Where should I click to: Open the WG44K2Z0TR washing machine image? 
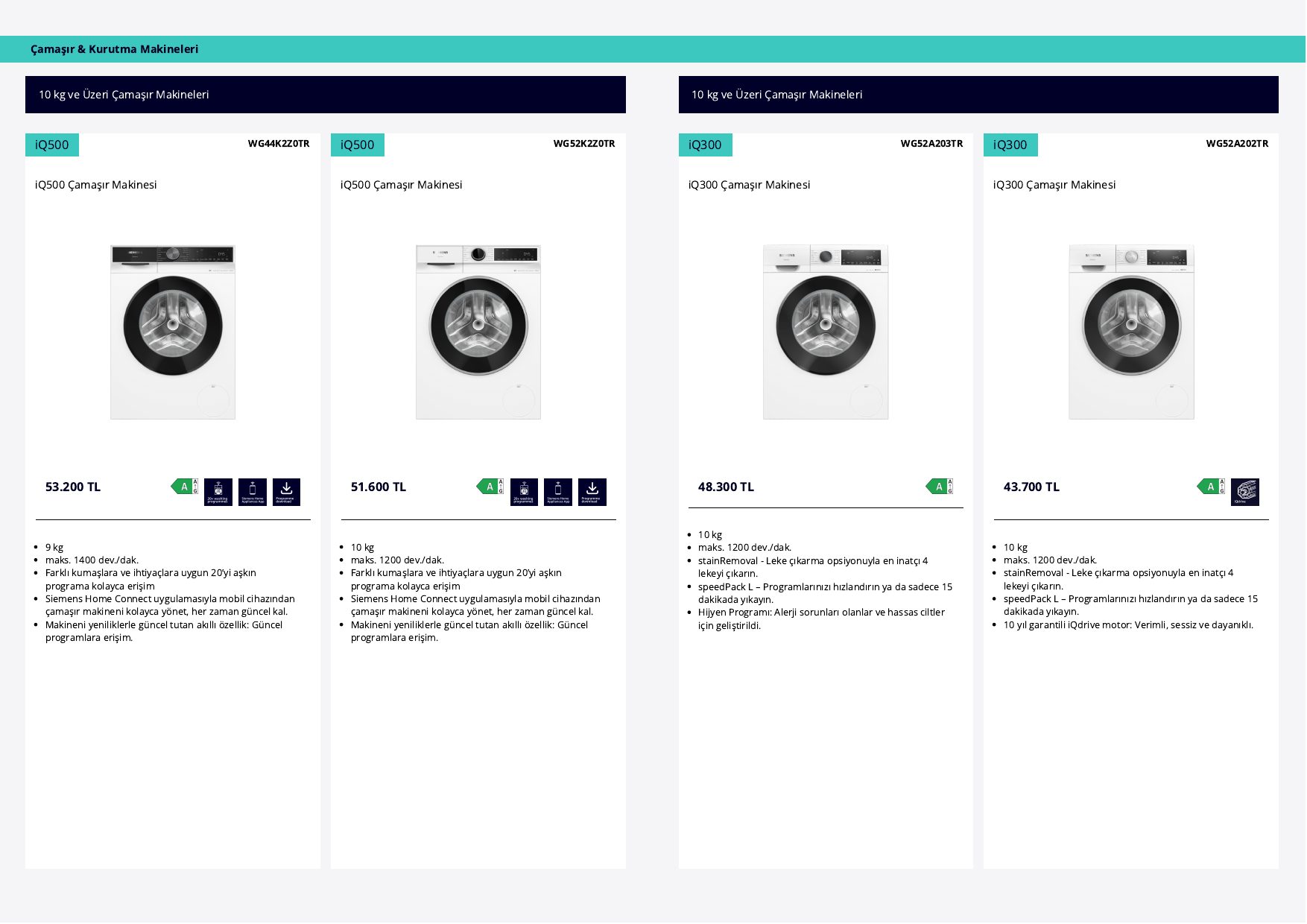(173, 332)
